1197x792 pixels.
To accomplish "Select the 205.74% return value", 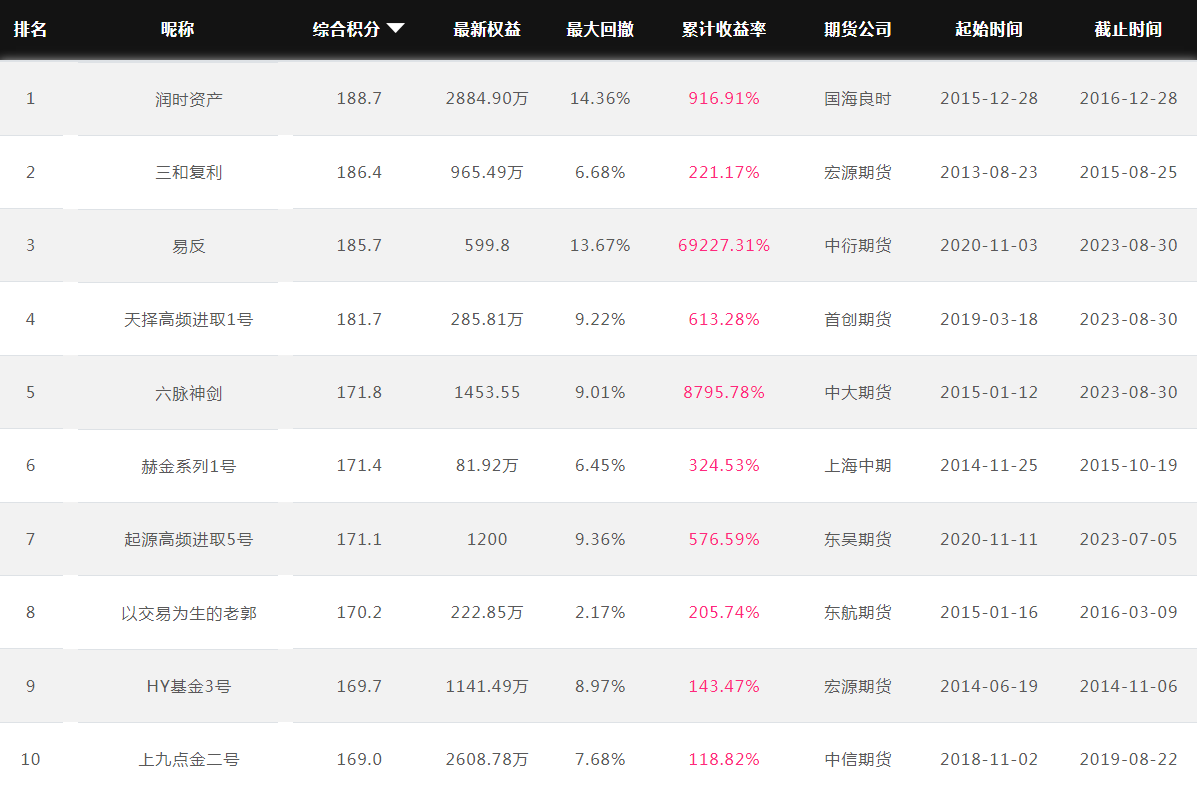I will coord(724,612).
